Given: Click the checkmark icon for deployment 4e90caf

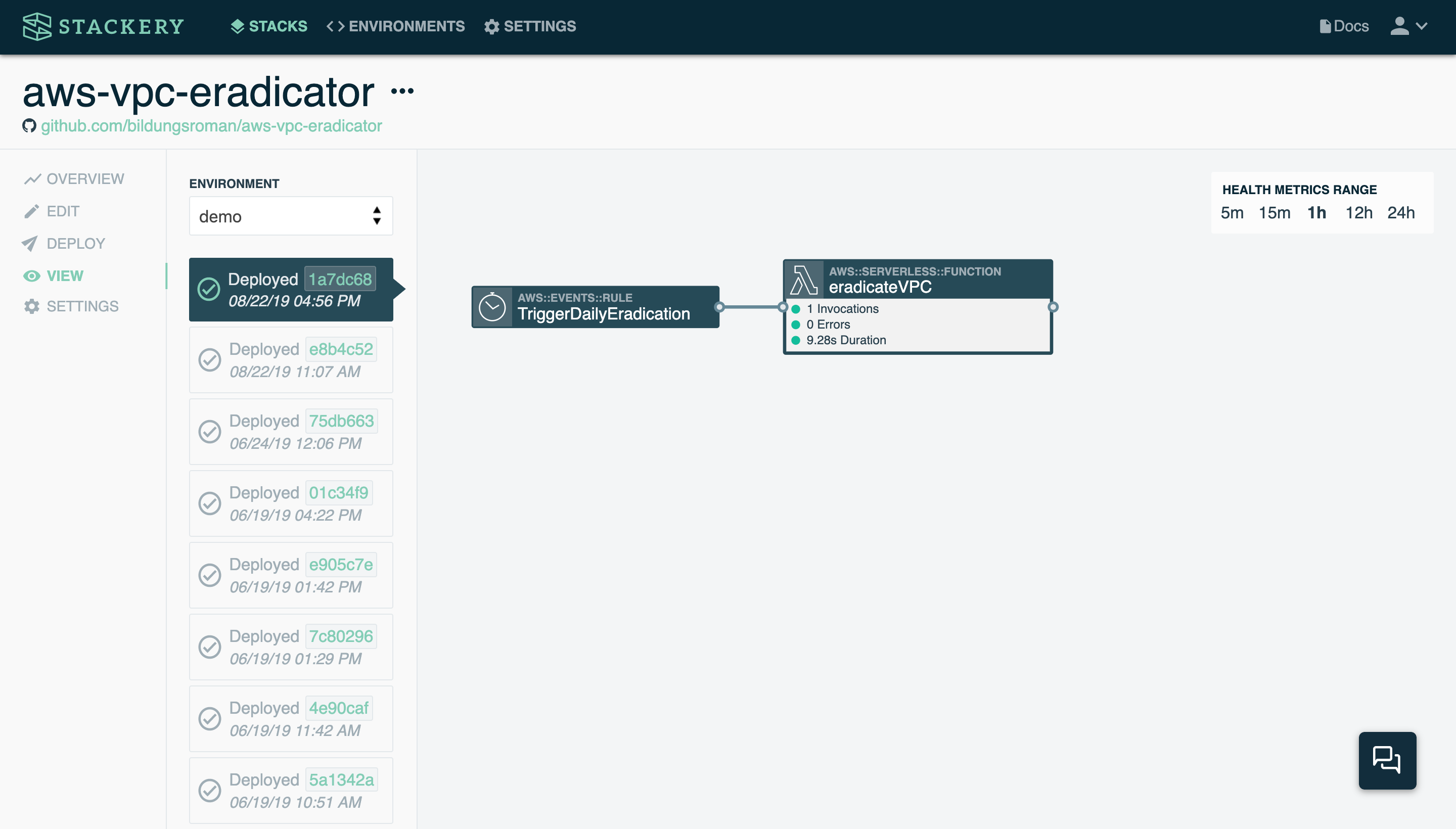Looking at the screenshot, I should 209,718.
